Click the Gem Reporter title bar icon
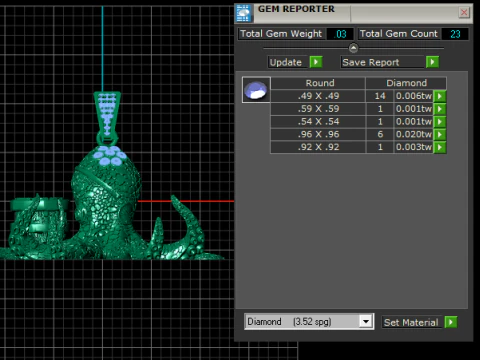 point(244,13)
